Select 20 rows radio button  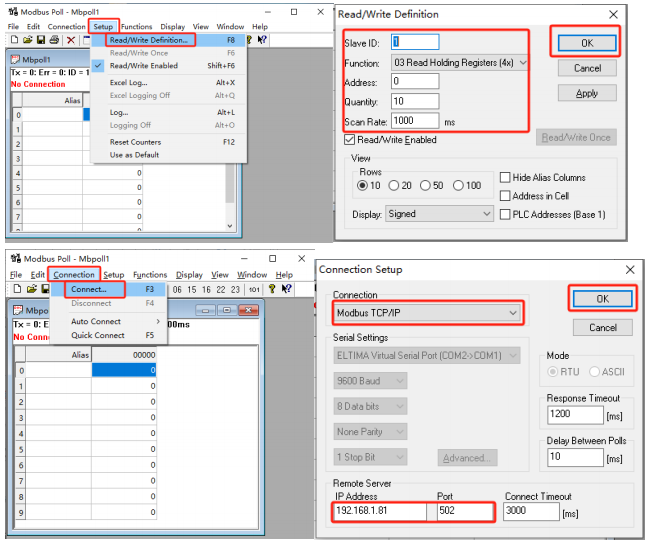point(393,185)
